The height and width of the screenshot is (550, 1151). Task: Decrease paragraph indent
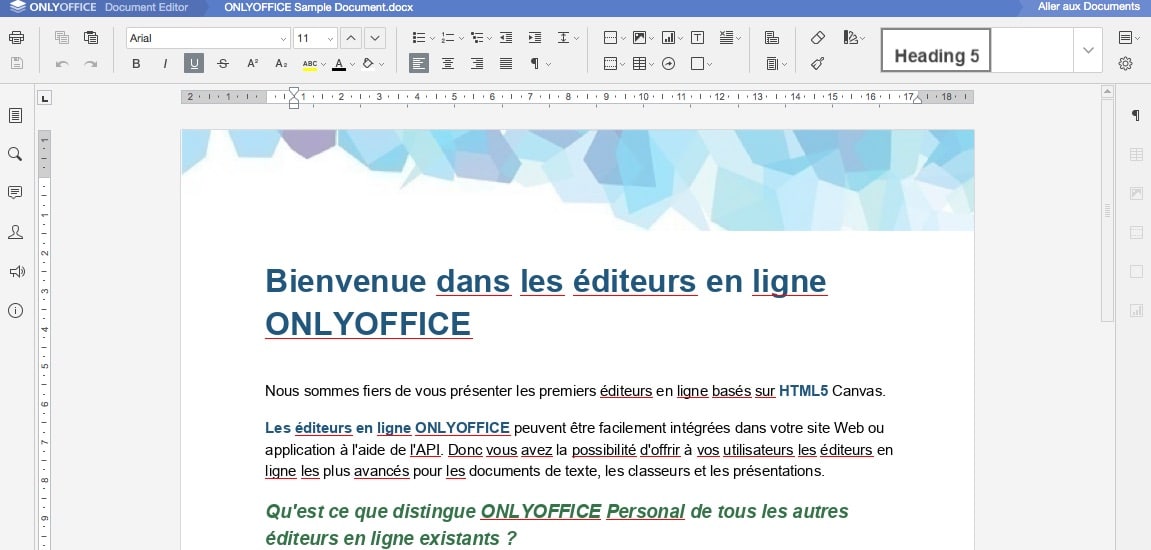pyautogui.click(x=506, y=37)
